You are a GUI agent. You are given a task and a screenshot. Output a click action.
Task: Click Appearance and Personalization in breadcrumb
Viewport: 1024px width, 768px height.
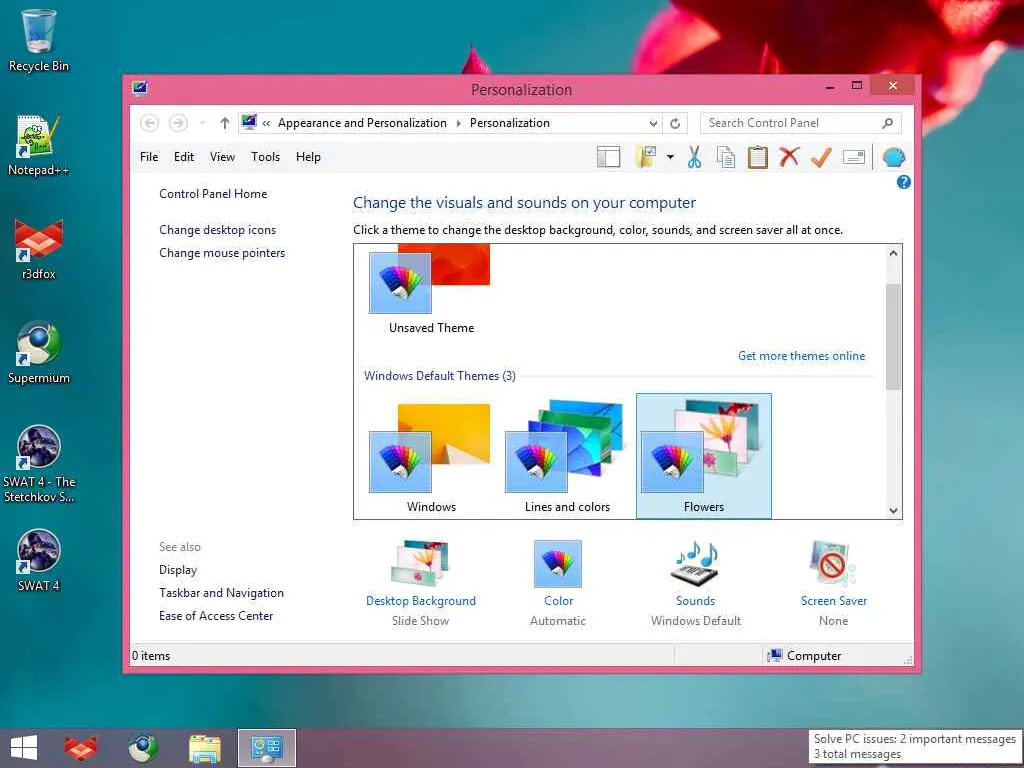tap(362, 123)
